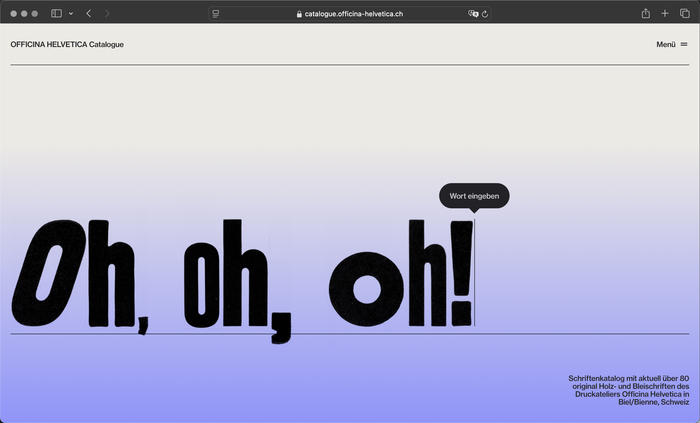
Task: Click the forward navigation arrow
Action: 108,13
